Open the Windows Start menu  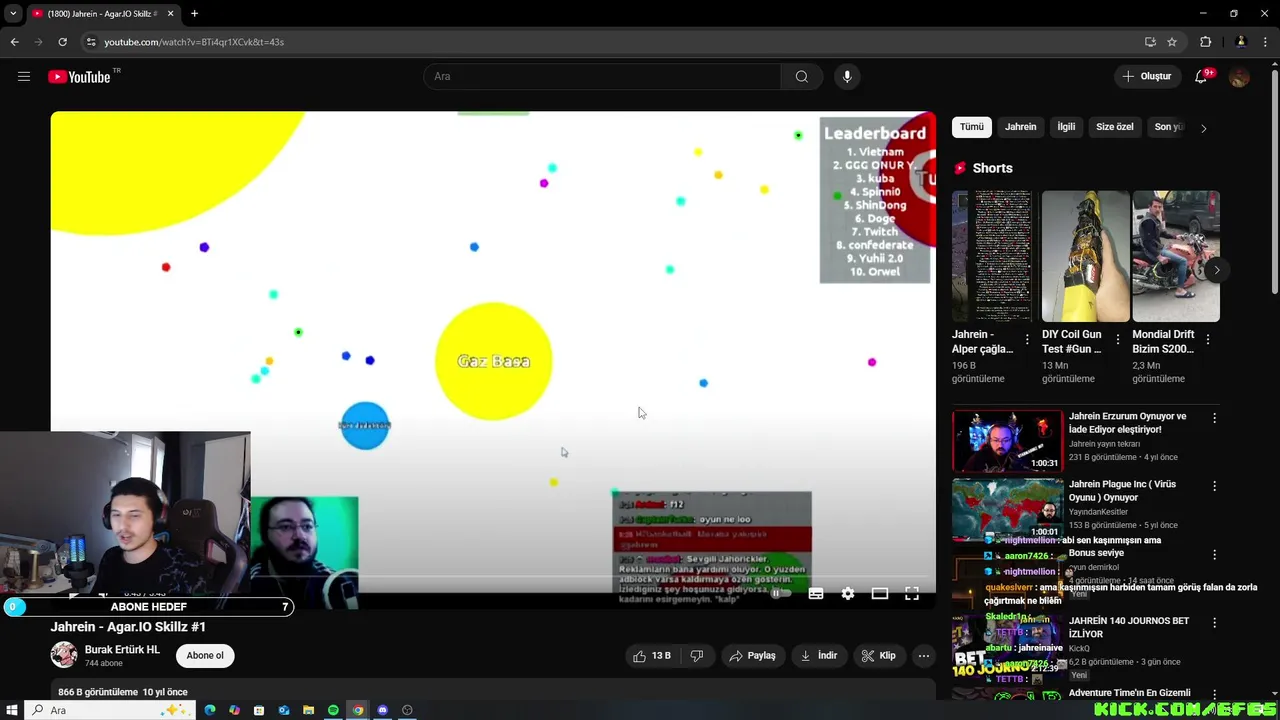click(x=12, y=710)
